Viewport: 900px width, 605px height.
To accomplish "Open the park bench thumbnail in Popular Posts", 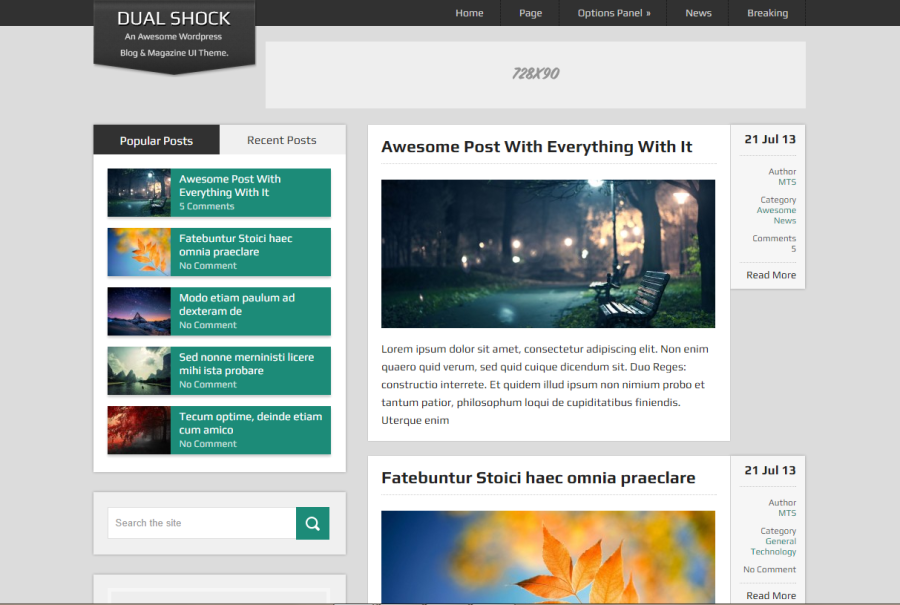I will 139,192.
